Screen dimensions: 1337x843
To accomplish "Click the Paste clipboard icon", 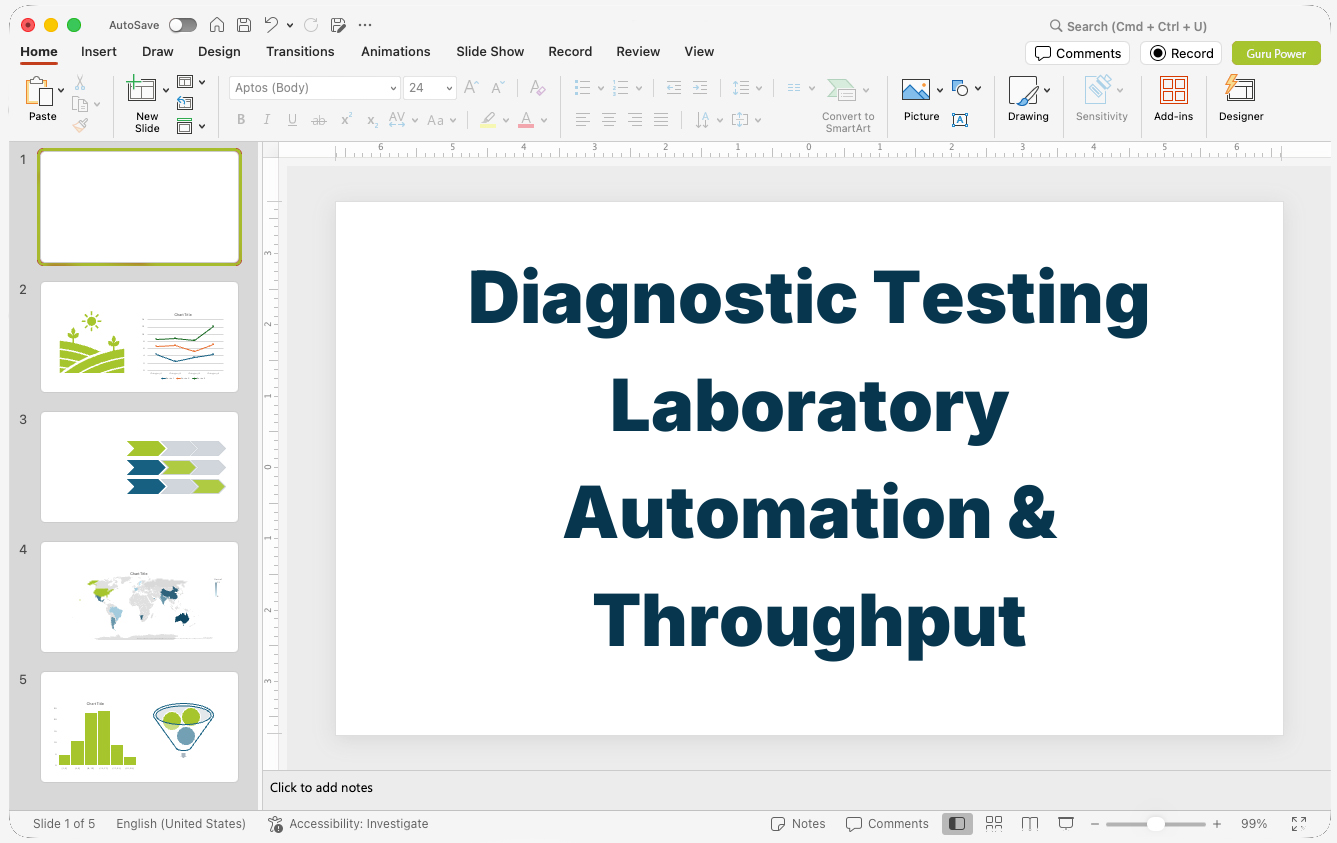I will tap(39, 91).
